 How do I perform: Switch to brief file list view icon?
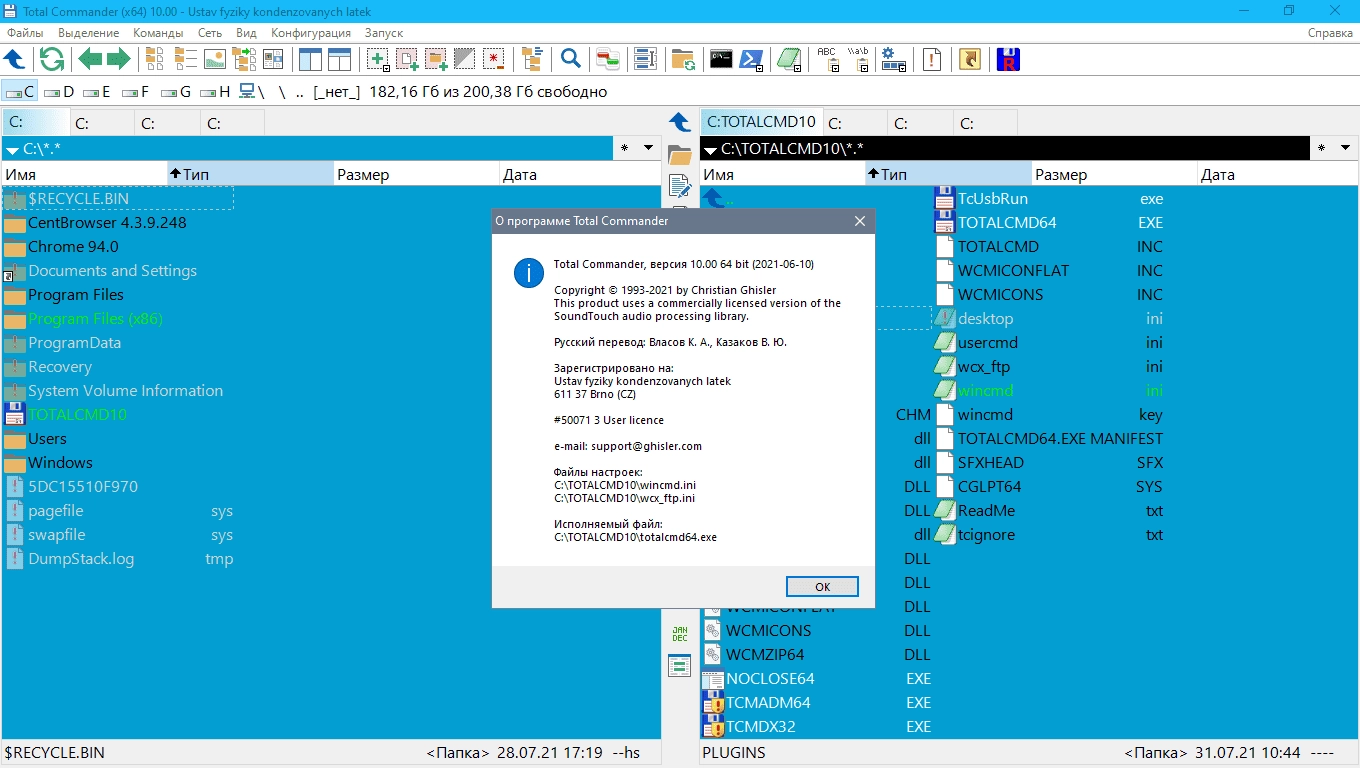155,59
